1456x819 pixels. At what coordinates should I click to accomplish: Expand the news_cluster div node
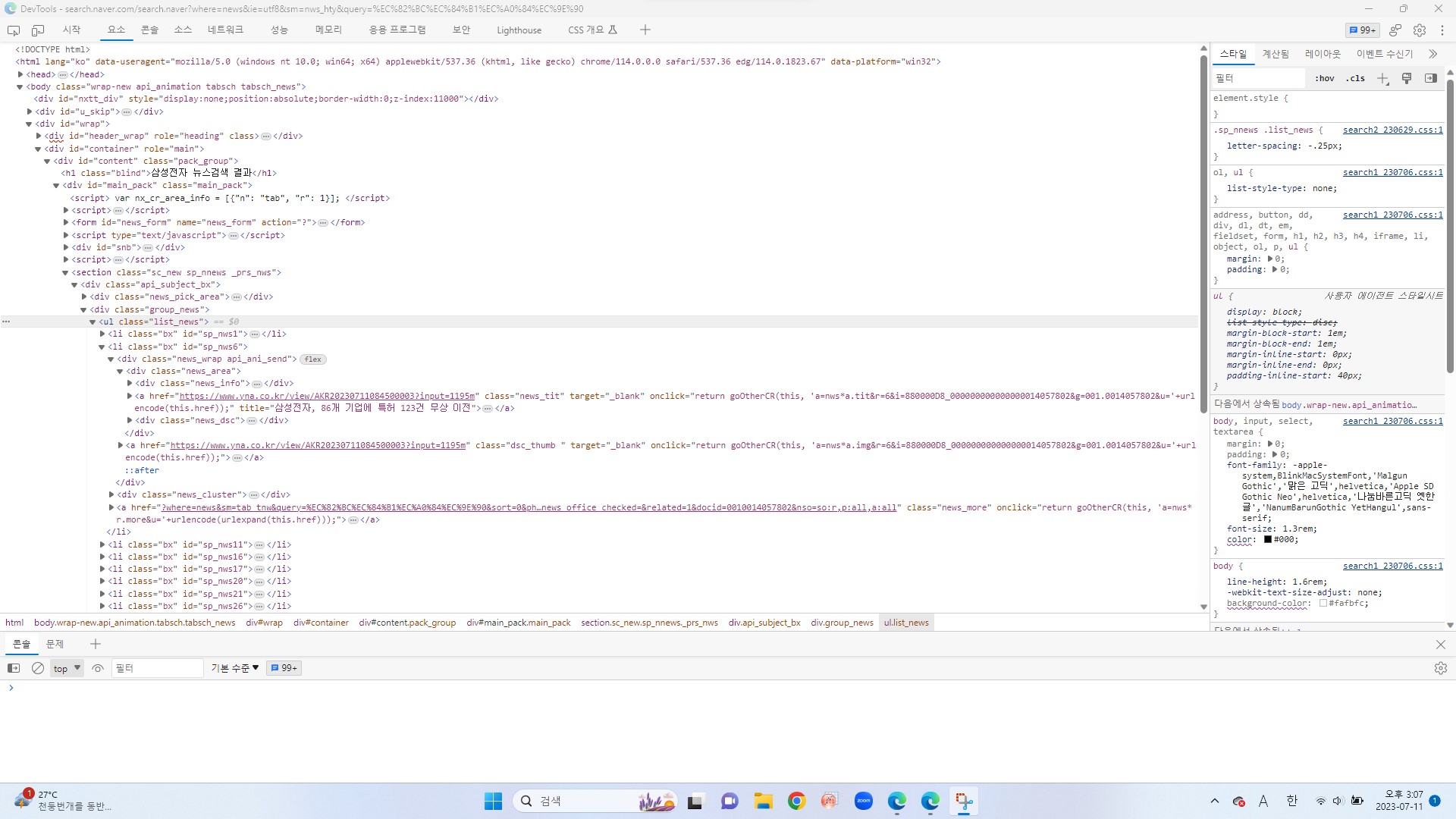(x=111, y=495)
